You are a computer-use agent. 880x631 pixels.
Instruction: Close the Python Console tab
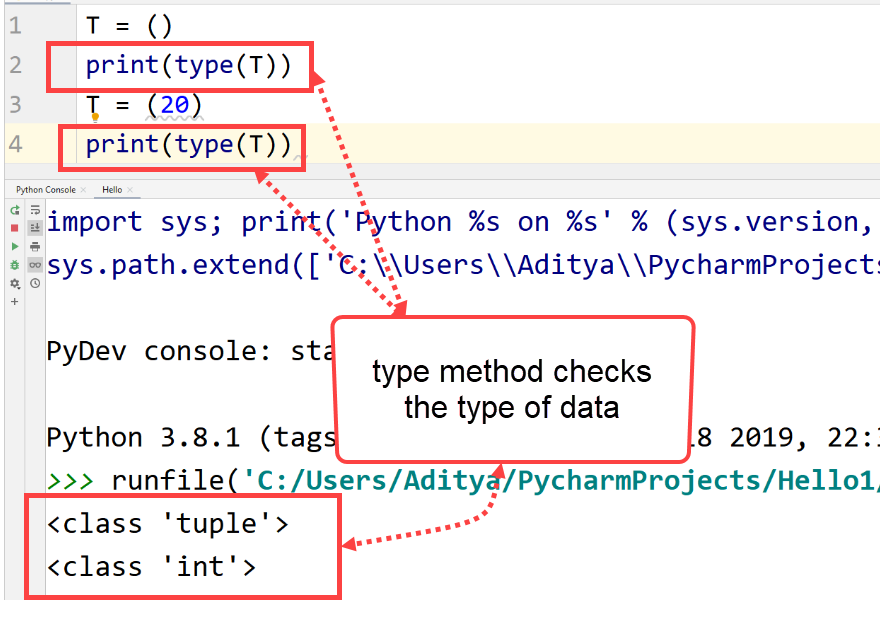(84, 190)
